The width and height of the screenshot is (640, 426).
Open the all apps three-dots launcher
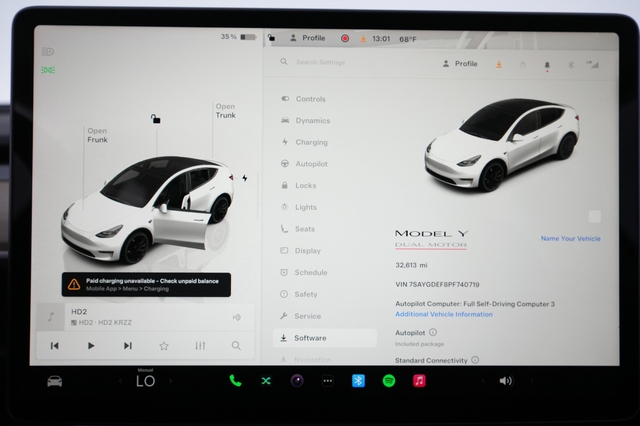[327, 381]
